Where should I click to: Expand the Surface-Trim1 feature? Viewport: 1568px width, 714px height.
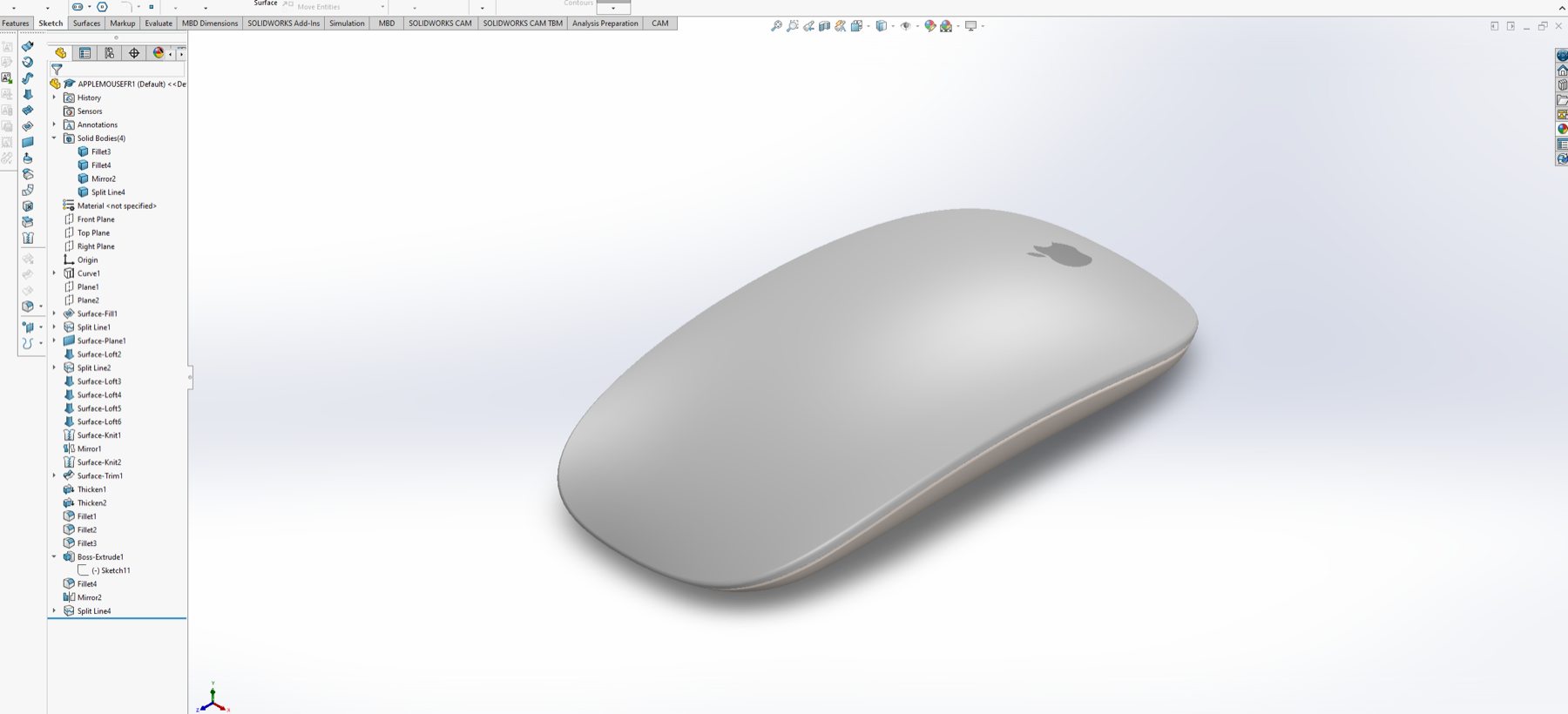54,475
